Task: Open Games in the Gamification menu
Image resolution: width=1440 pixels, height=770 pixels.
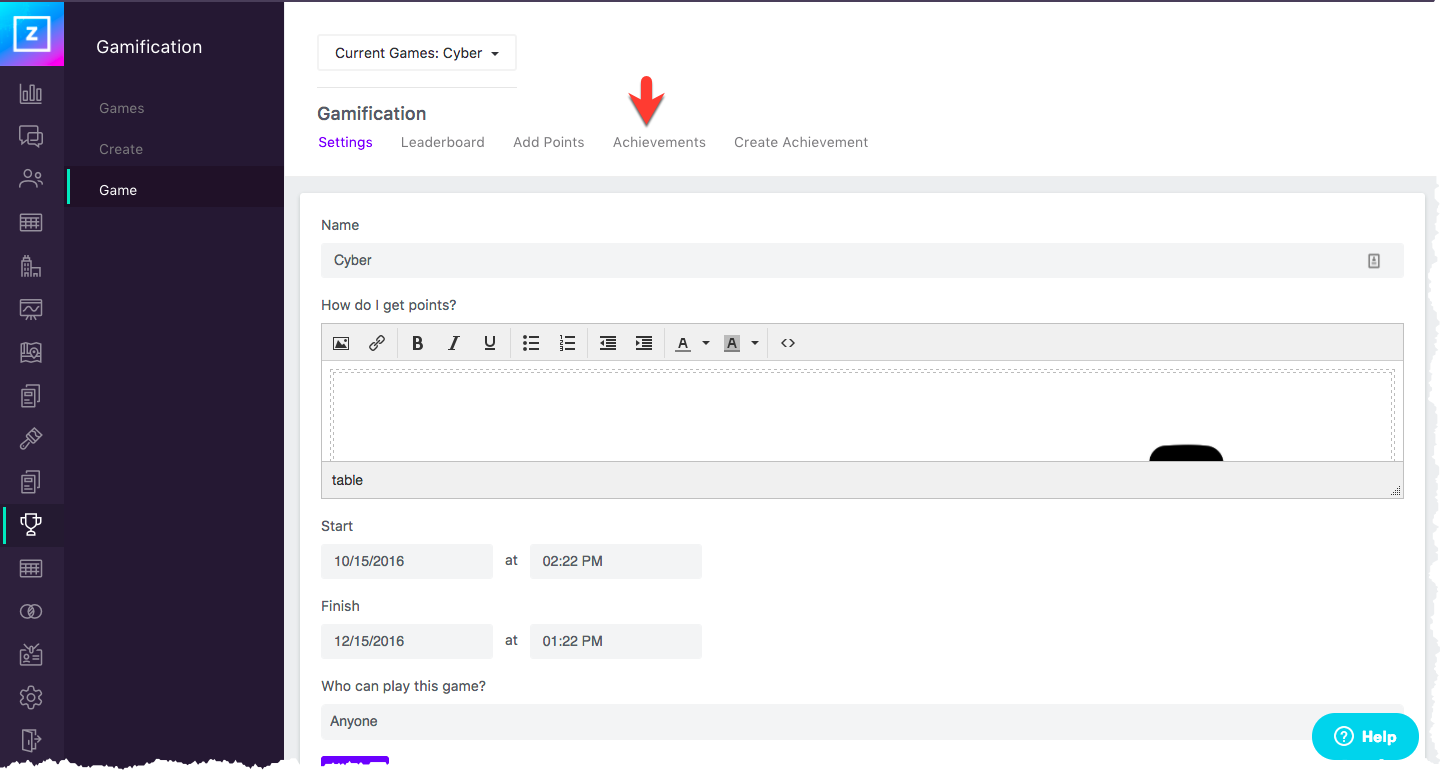Action: click(122, 108)
